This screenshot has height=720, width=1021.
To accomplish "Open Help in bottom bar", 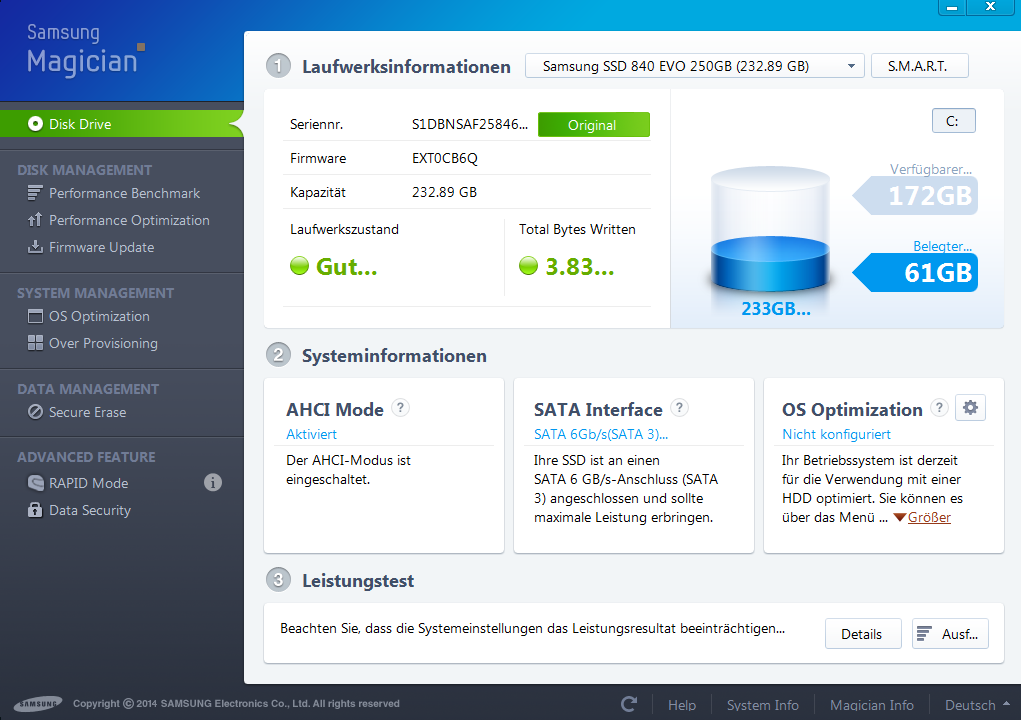I will [x=682, y=705].
